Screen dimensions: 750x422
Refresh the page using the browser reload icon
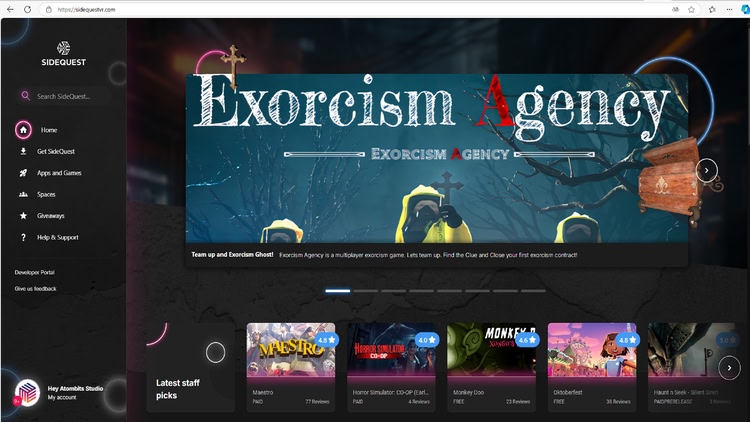tap(28, 9)
